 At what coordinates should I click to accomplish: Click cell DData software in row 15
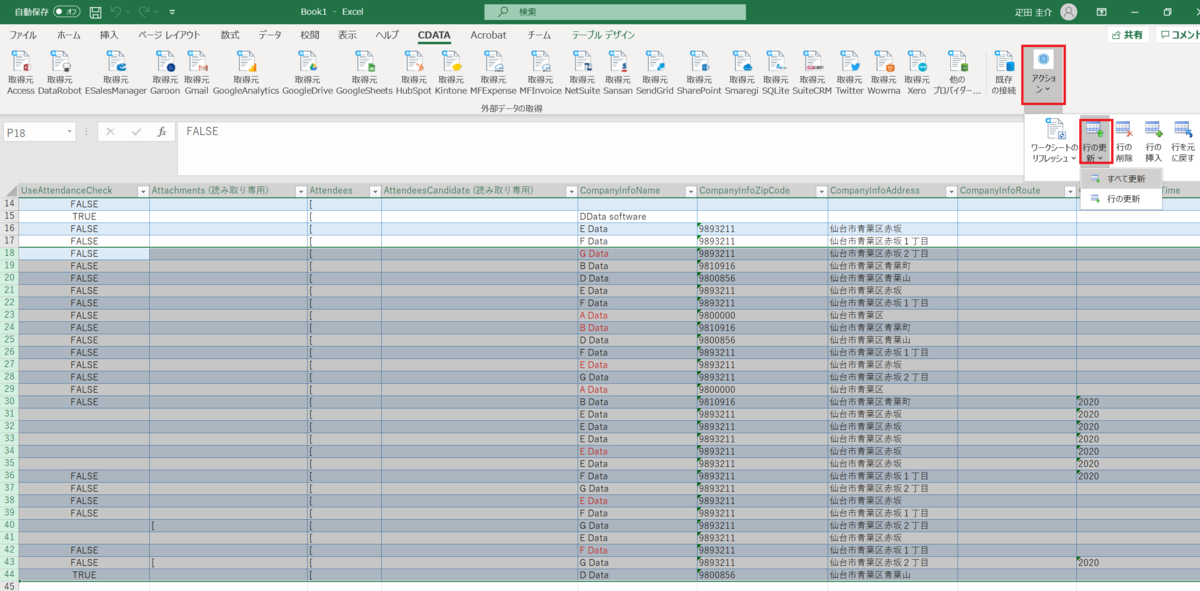point(637,216)
